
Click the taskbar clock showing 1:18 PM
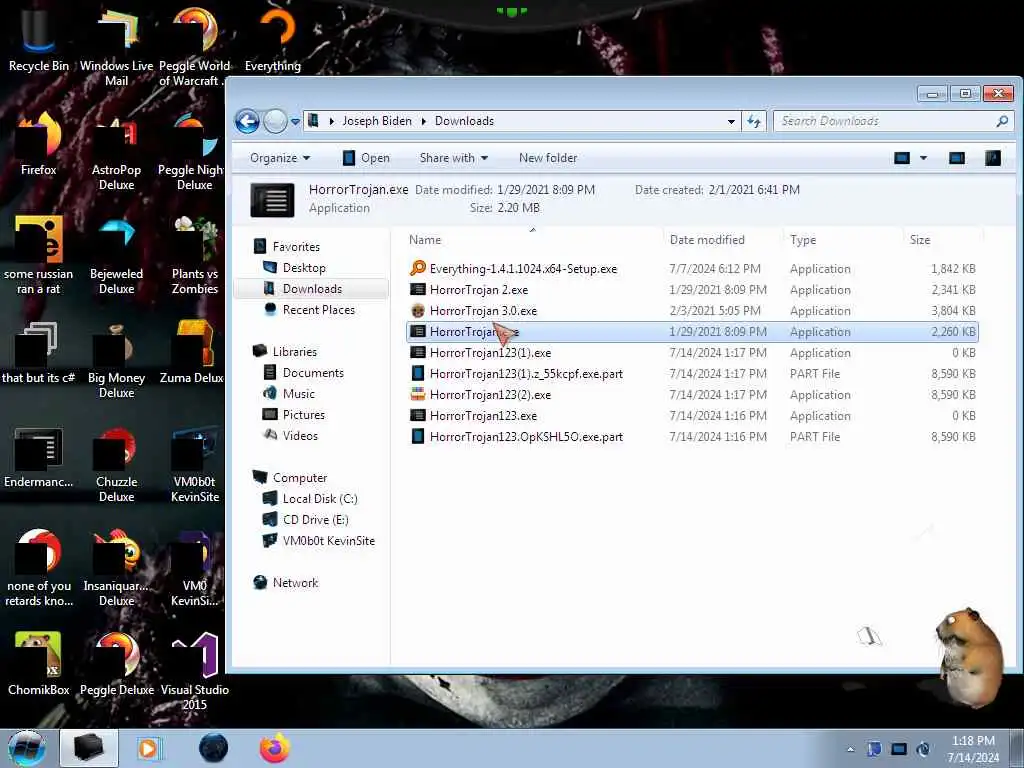coord(973,749)
